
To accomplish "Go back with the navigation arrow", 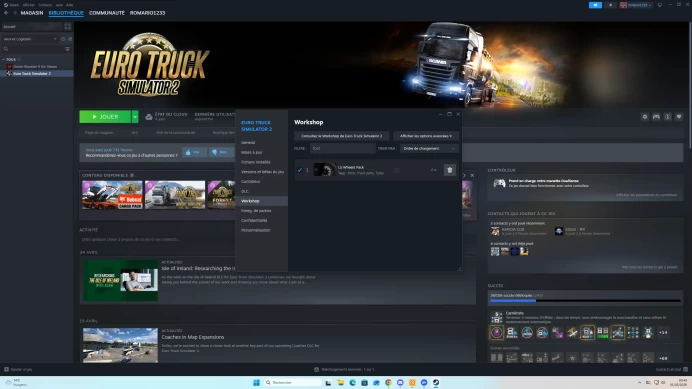I will tap(6, 13).
